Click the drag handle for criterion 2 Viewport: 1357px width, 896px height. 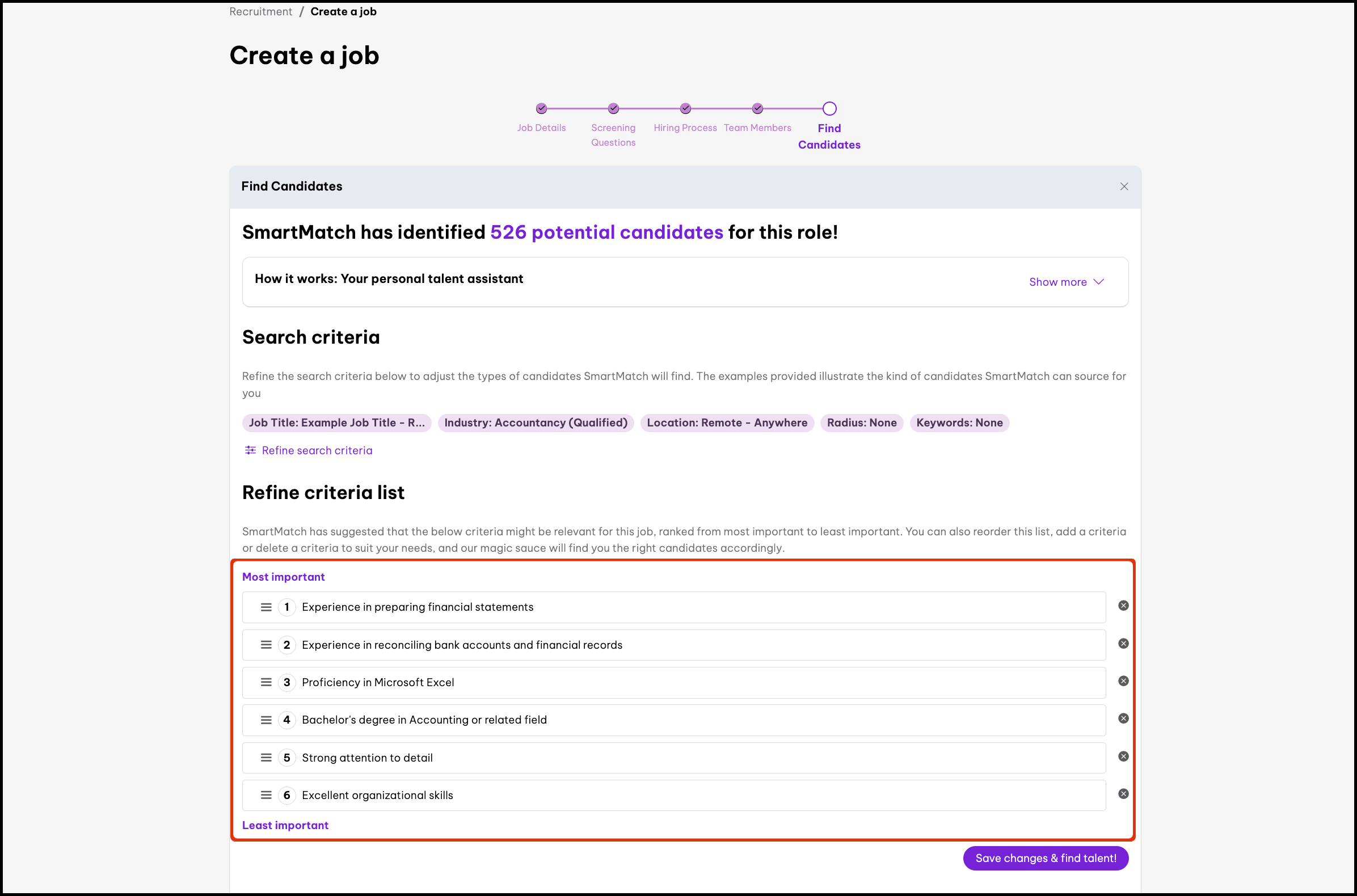pos(266,645)
